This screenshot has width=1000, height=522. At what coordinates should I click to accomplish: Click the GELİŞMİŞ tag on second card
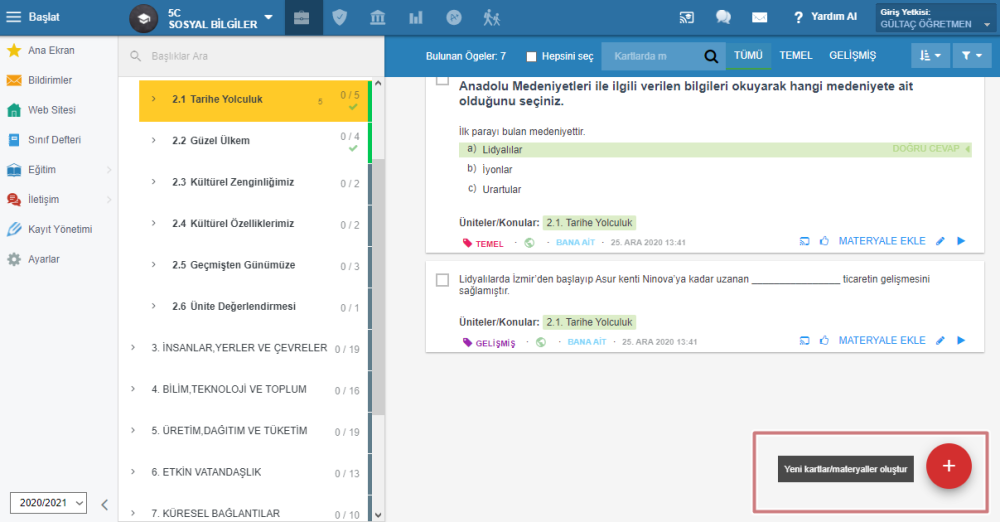489,343
